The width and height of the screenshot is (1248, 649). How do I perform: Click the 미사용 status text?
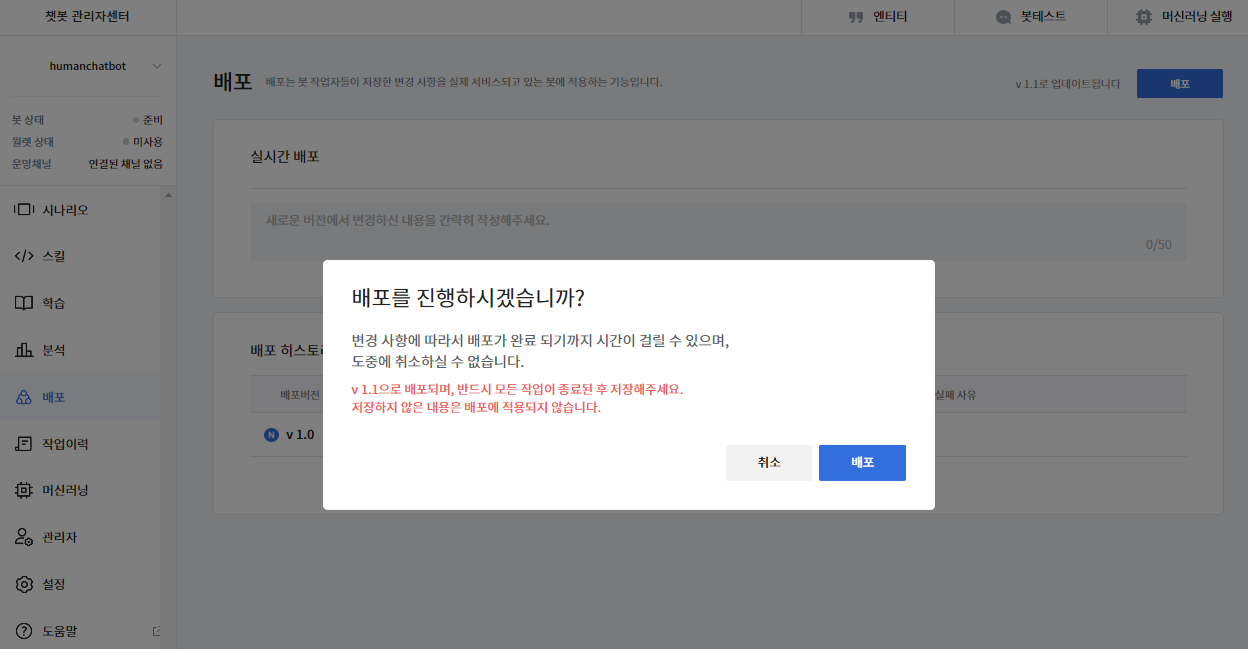pos(147,142)
